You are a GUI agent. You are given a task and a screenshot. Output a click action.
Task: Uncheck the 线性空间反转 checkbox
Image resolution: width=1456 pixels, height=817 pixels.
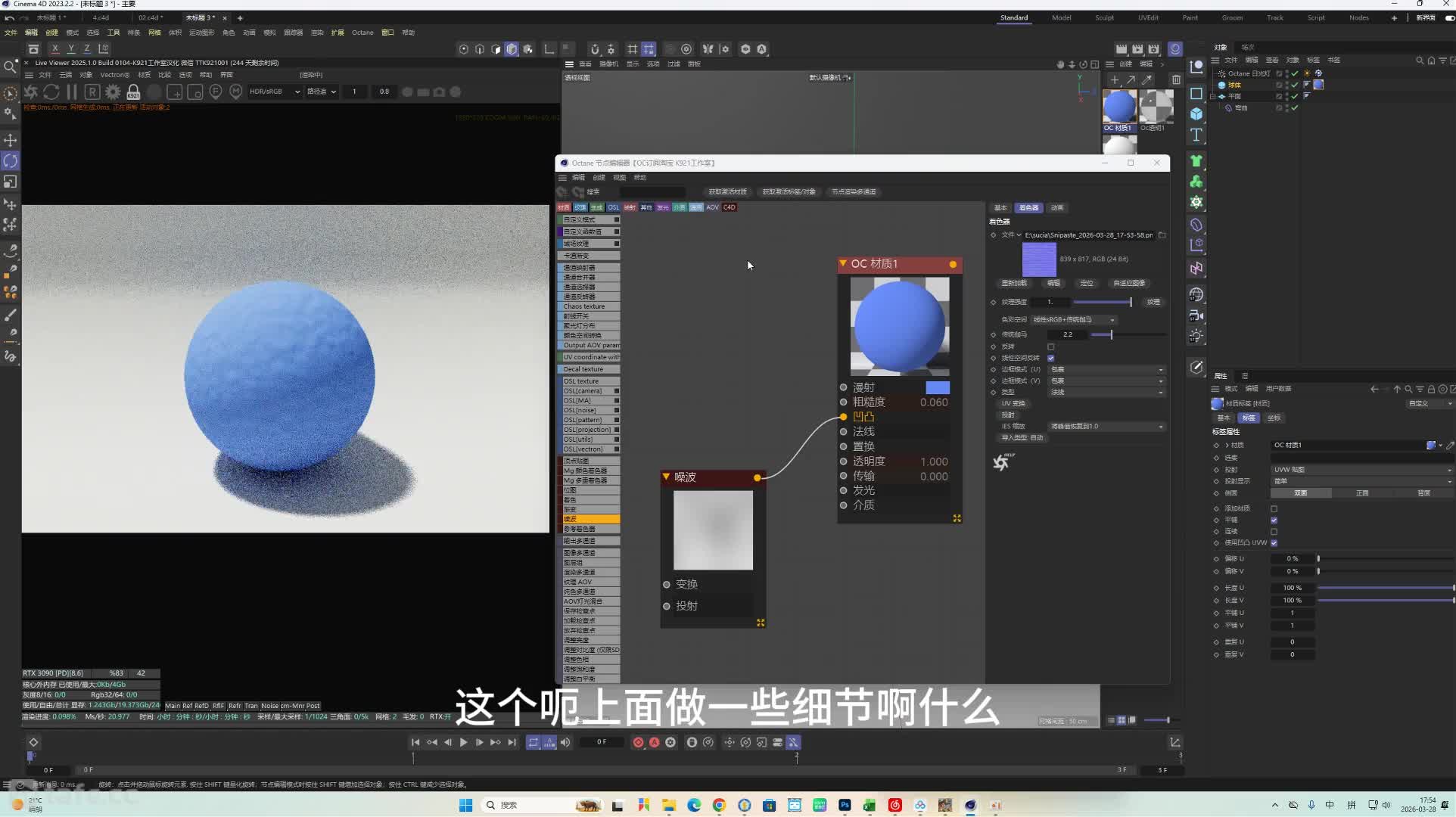coord(1050,358)
